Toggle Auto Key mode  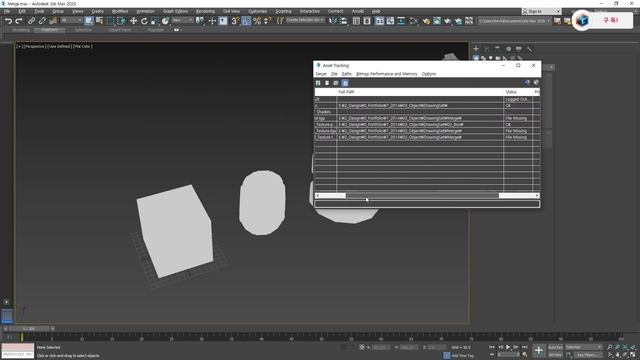click(555, 347)
